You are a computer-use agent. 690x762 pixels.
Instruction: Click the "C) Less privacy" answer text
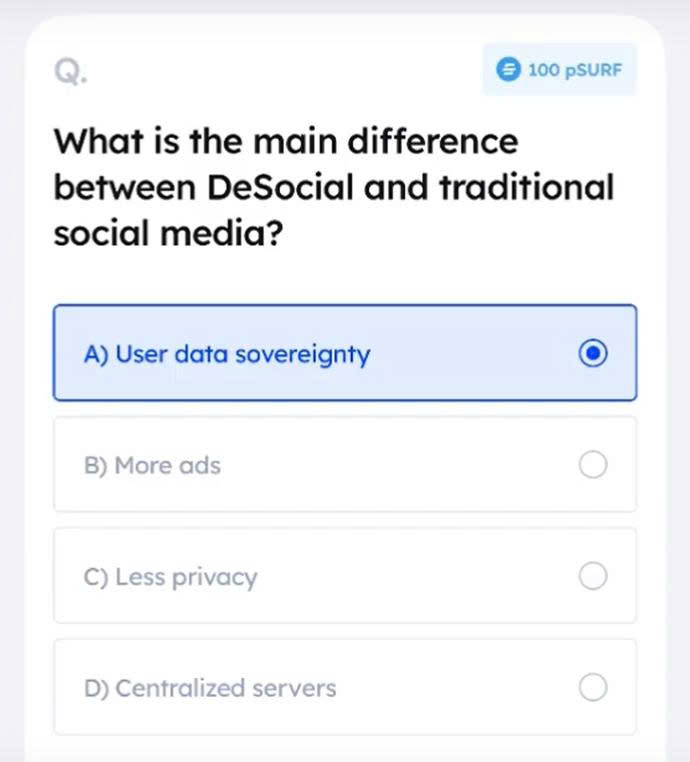coord(171,577)
